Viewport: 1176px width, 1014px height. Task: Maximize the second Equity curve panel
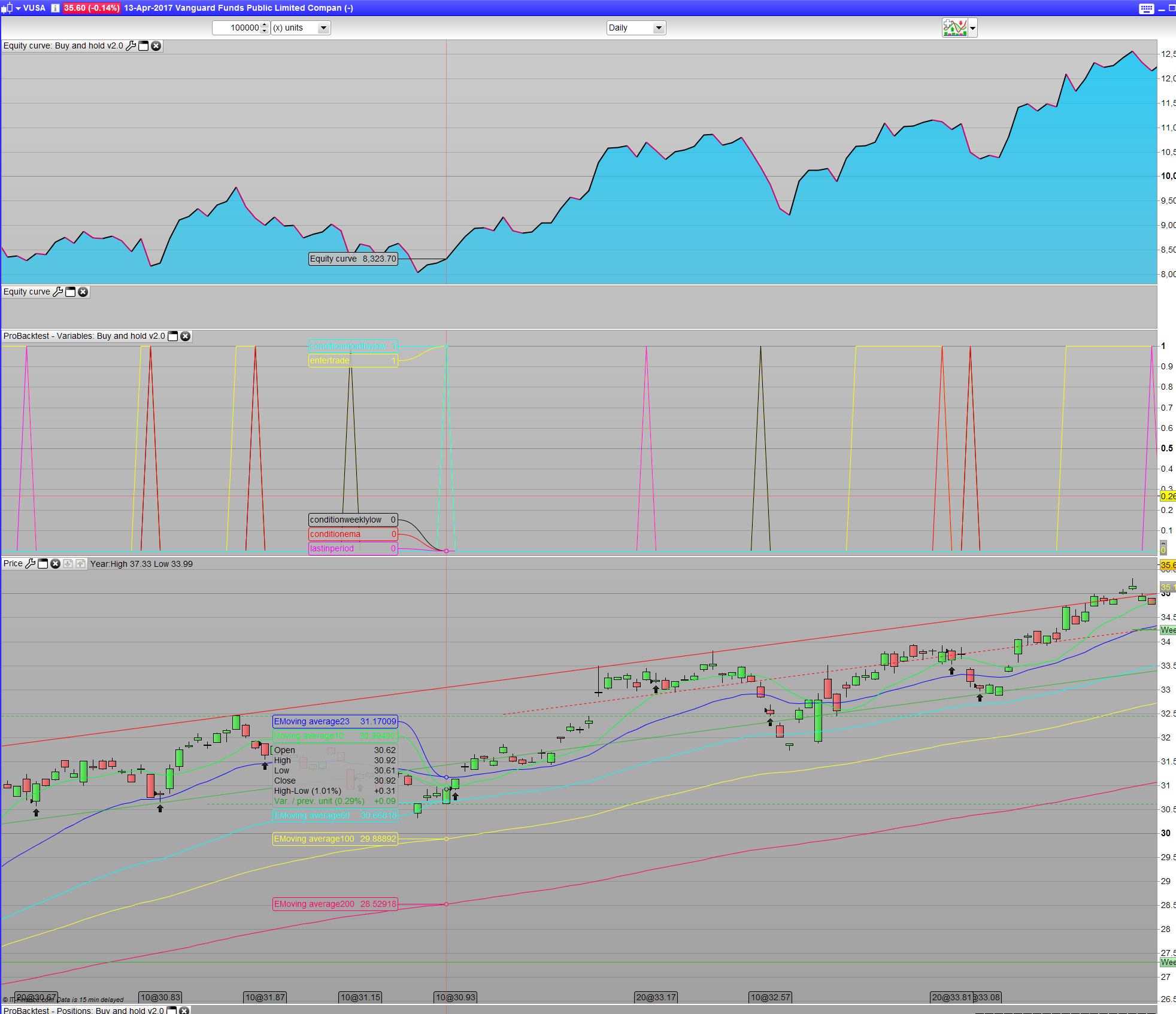coord(70,292)
